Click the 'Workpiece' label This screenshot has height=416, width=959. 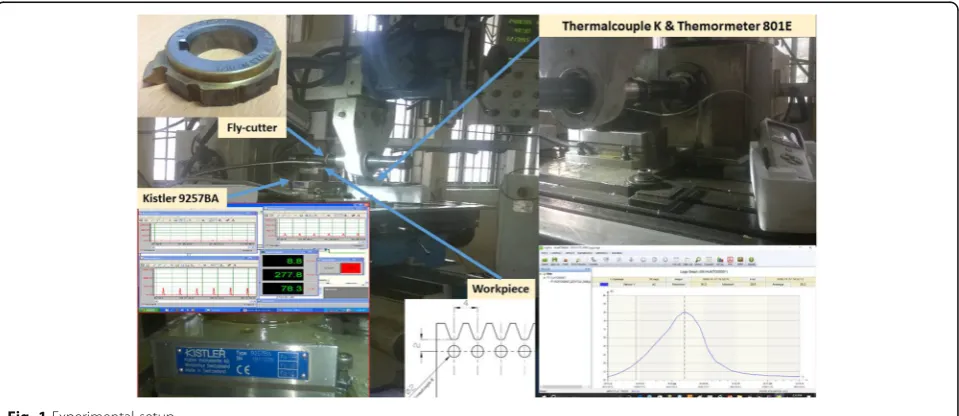point(502,288)
